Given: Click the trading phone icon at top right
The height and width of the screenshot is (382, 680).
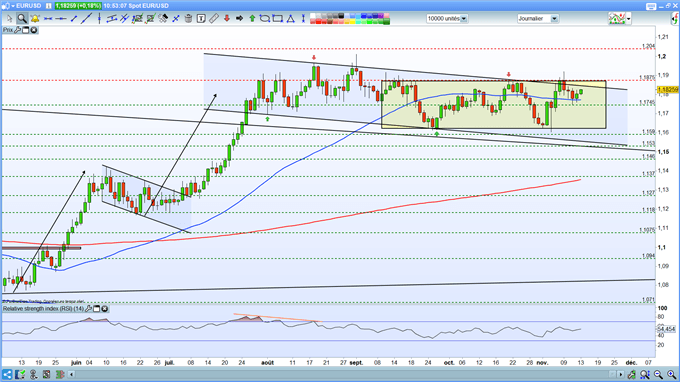Looking at the screenshot, I should click(675, 19).
